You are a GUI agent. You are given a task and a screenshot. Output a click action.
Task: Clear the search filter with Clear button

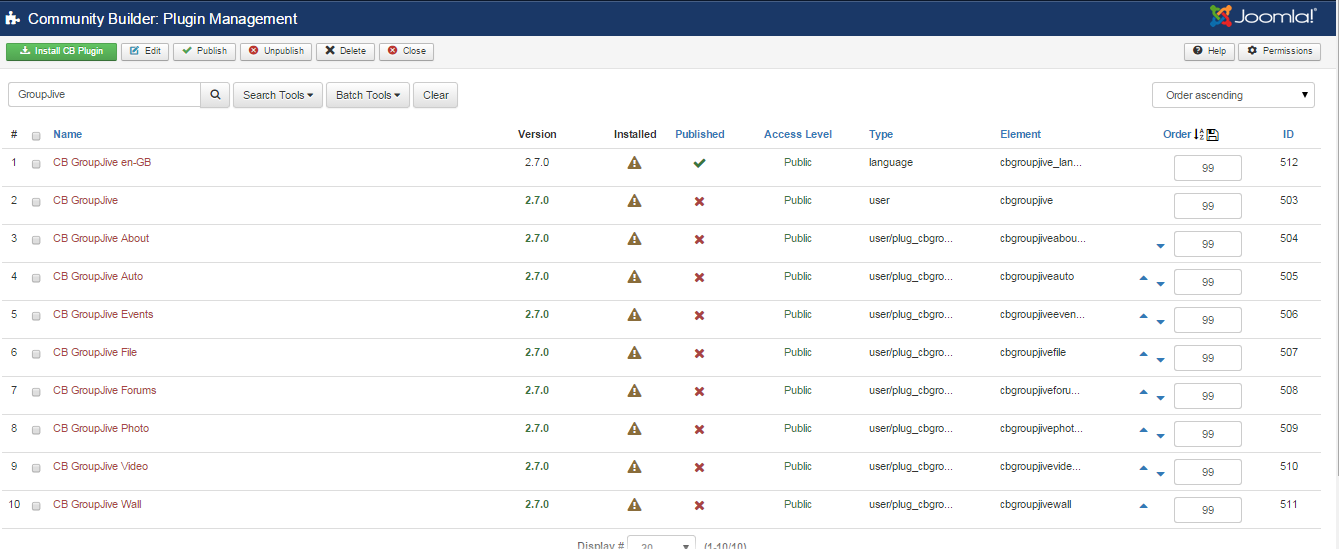435,95
